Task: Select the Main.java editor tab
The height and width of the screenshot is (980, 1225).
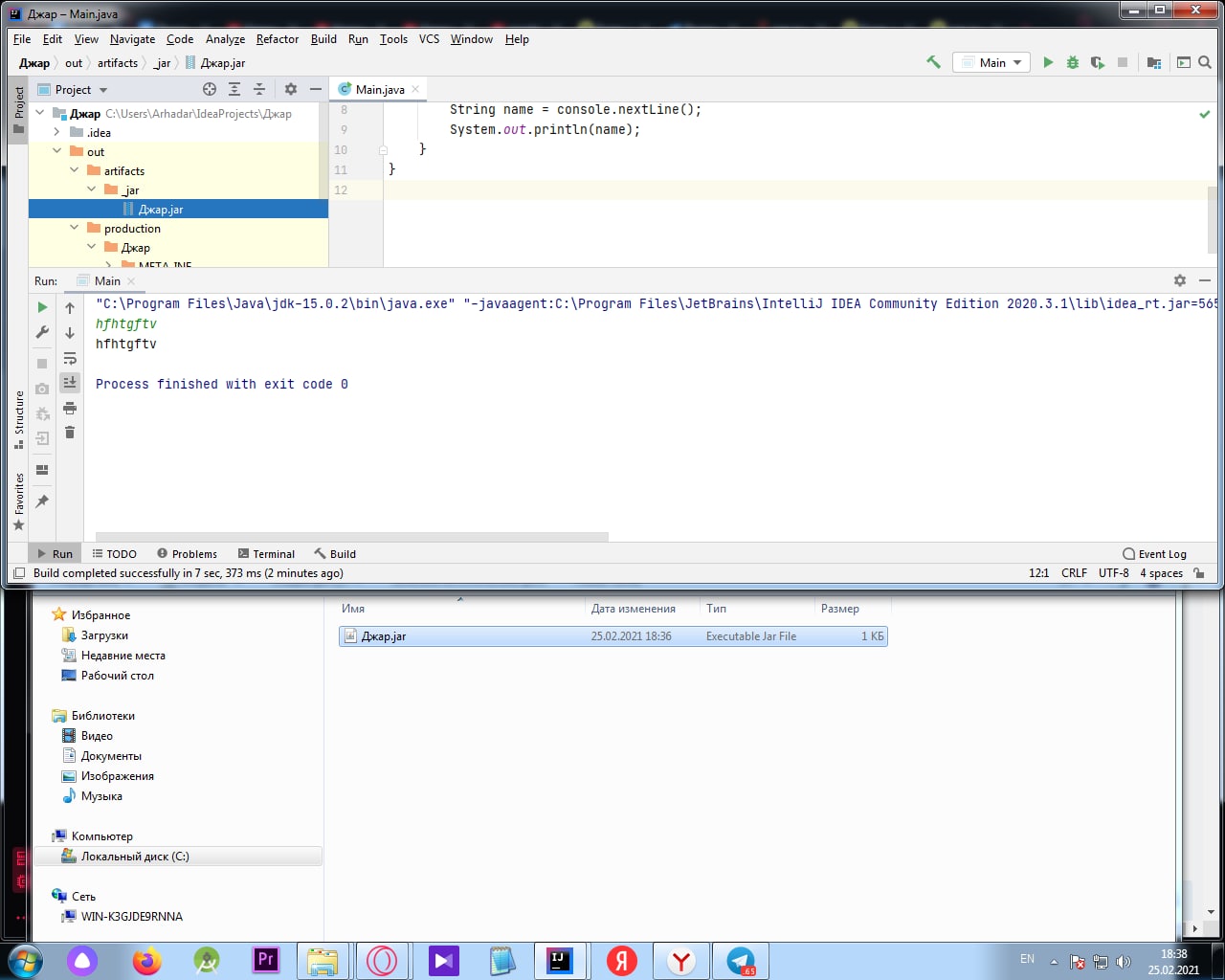Action: tap(380, 89)
